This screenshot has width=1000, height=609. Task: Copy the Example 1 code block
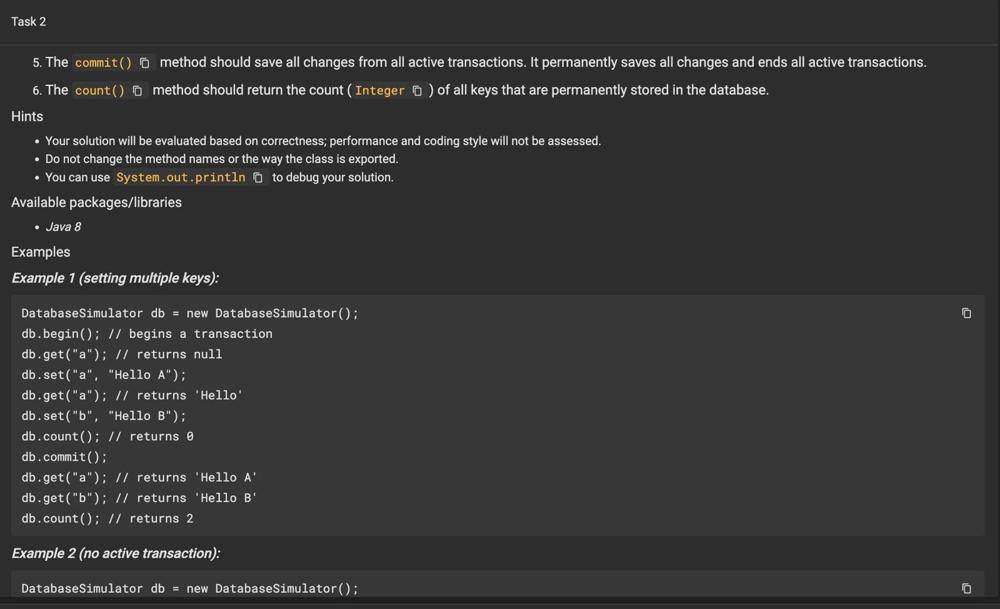[x=966, y=313]
